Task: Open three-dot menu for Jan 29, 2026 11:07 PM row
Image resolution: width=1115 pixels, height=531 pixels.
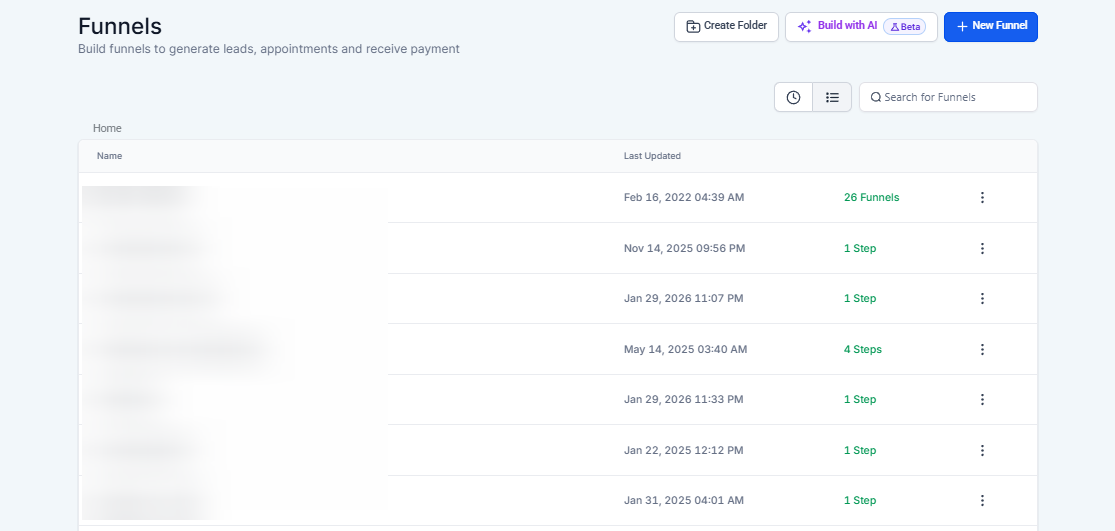Action: tap(982, 298)
